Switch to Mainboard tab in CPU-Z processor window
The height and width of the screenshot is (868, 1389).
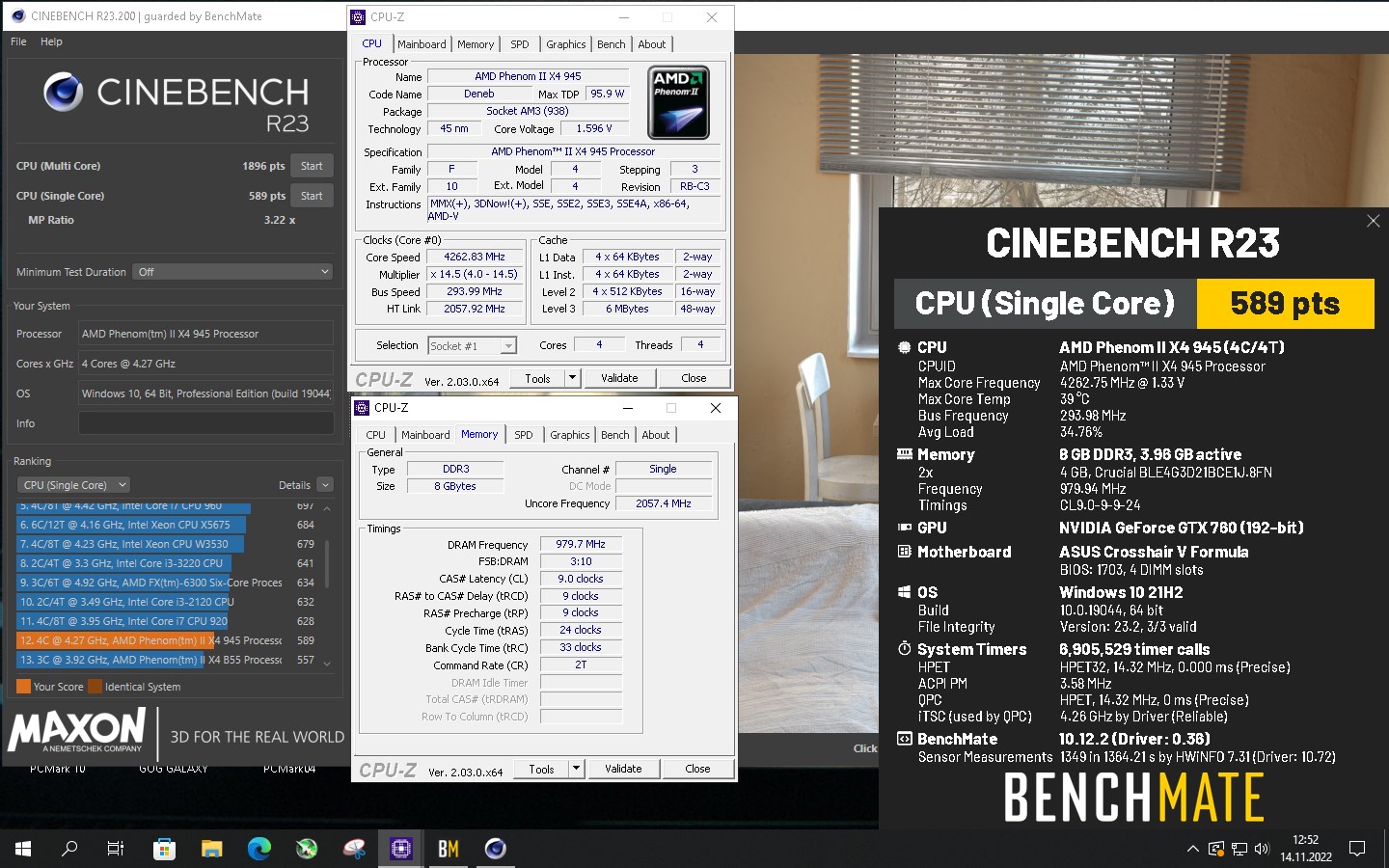[x=422, y=44]
